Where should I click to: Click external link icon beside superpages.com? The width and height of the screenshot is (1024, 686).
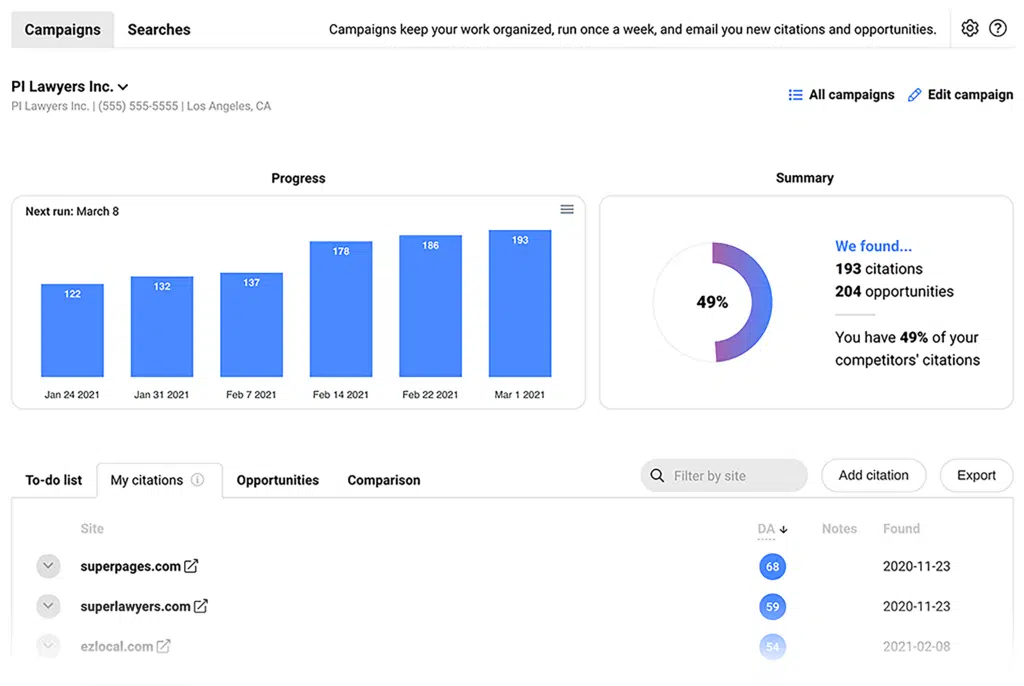tap(191, 566)
